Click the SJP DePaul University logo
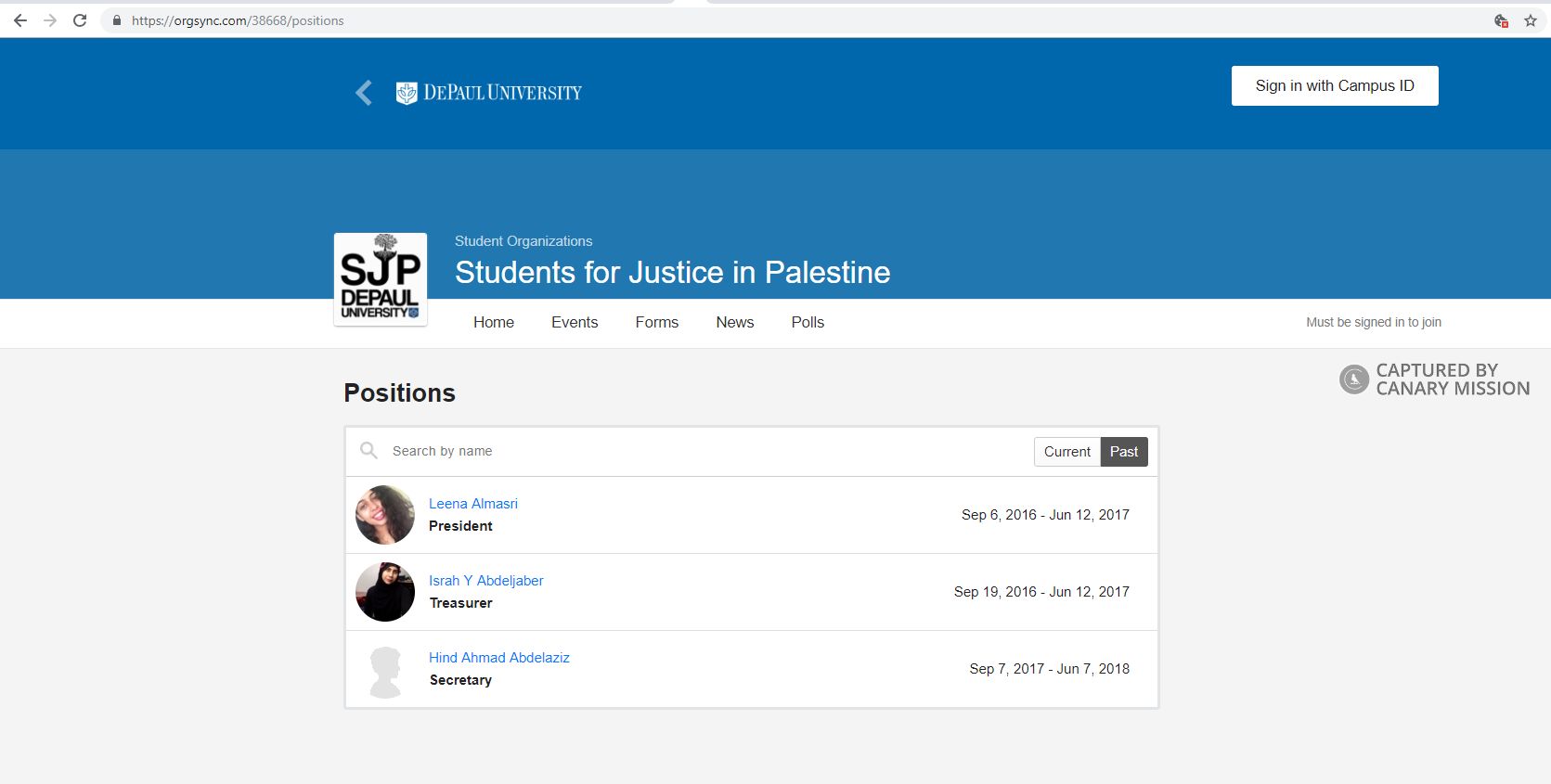The height and width of the screenshot is (784, 1551). (380, 278)
